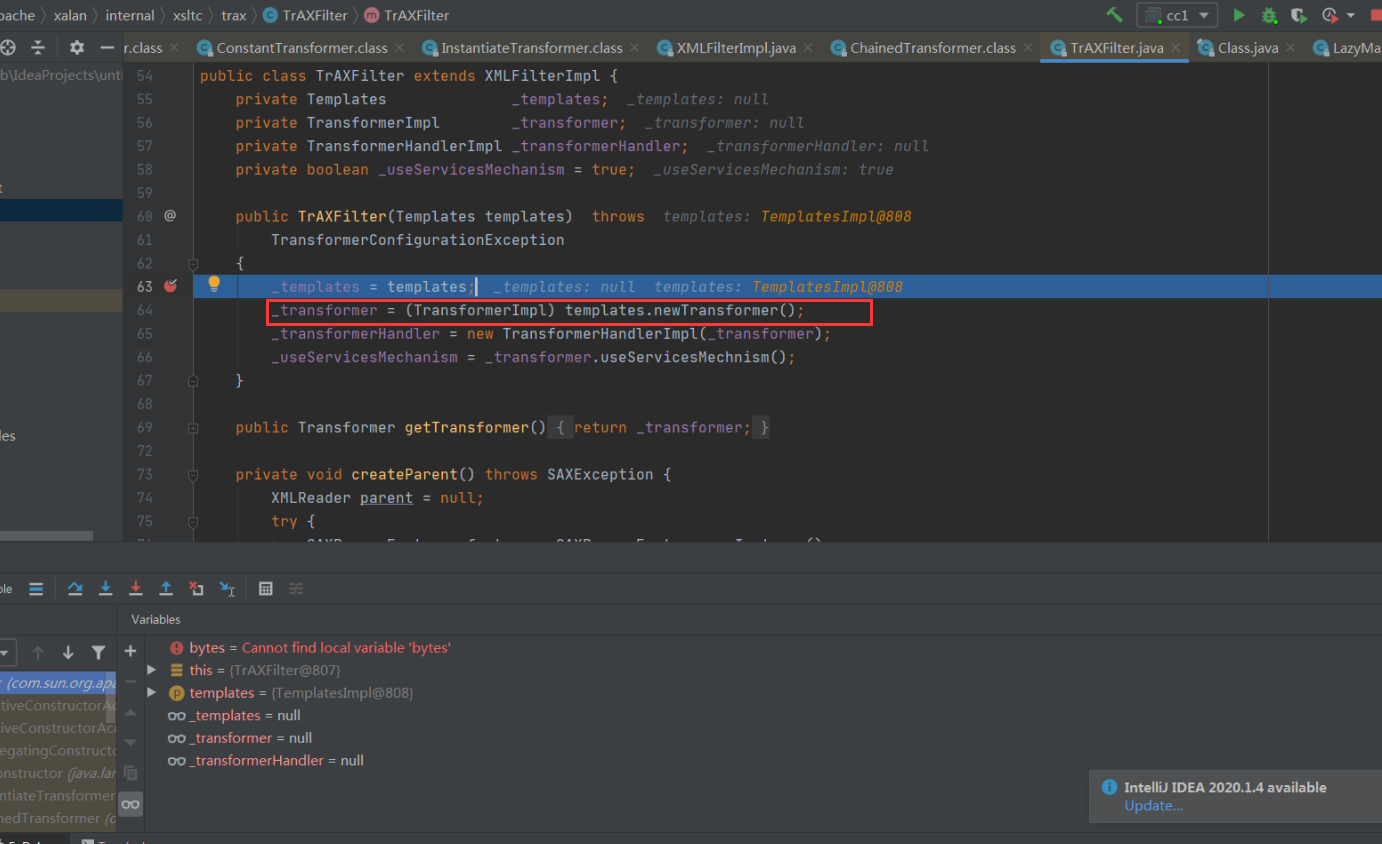
Task: Build project with the hammer icon
Action: 1114,15
